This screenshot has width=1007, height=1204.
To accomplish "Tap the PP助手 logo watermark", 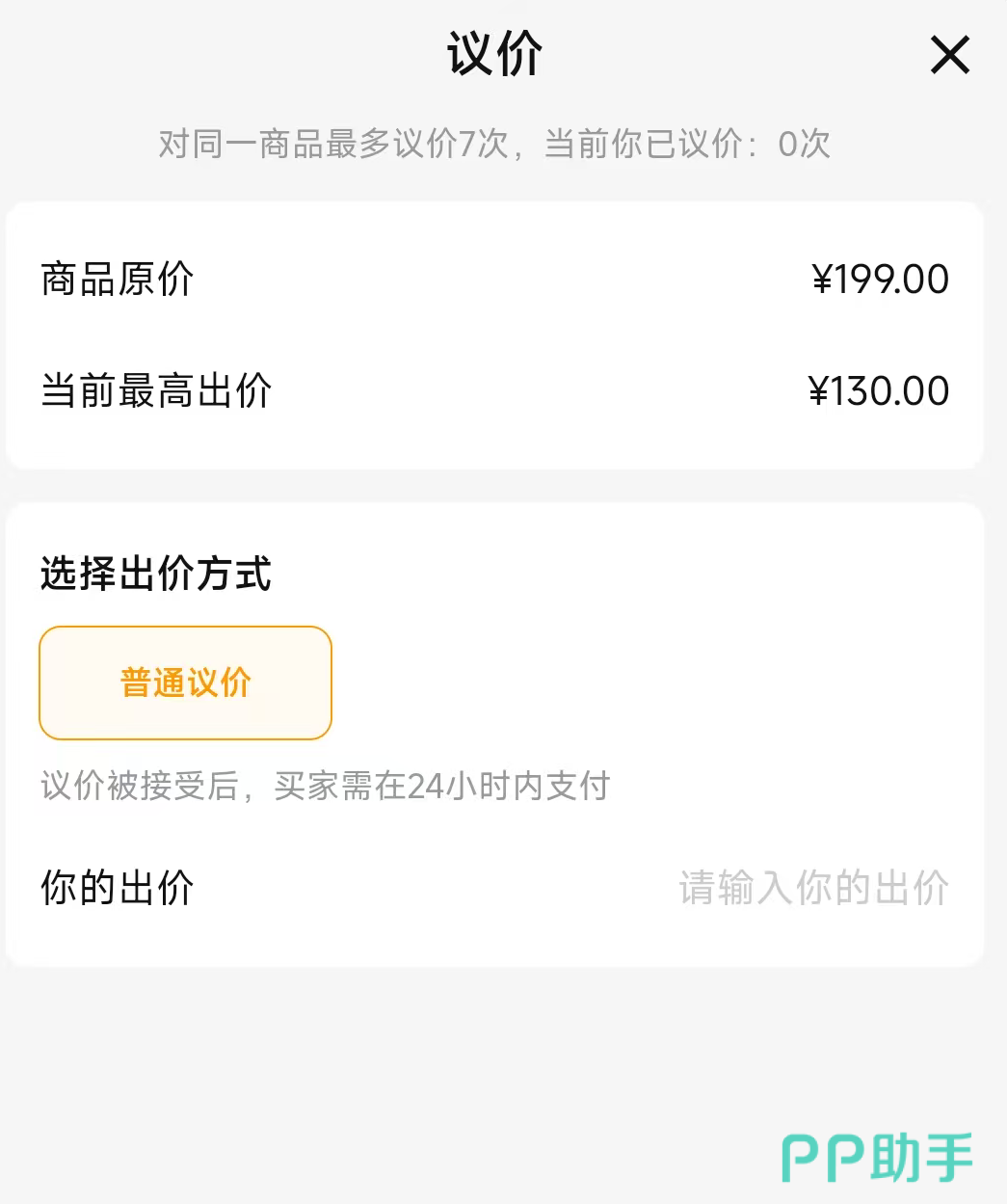I will pos(876,1158).
